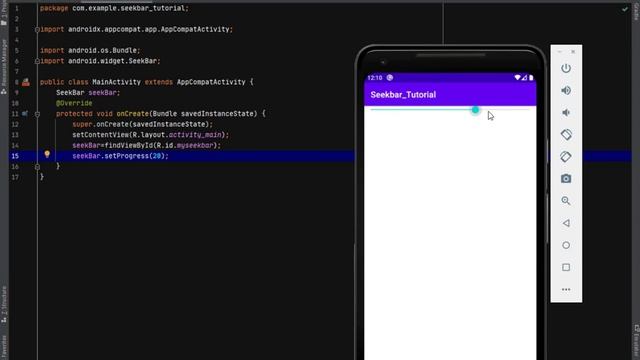Tap the emulator Overview square button
The image size is (640, 360).
[x=566, y=267]
